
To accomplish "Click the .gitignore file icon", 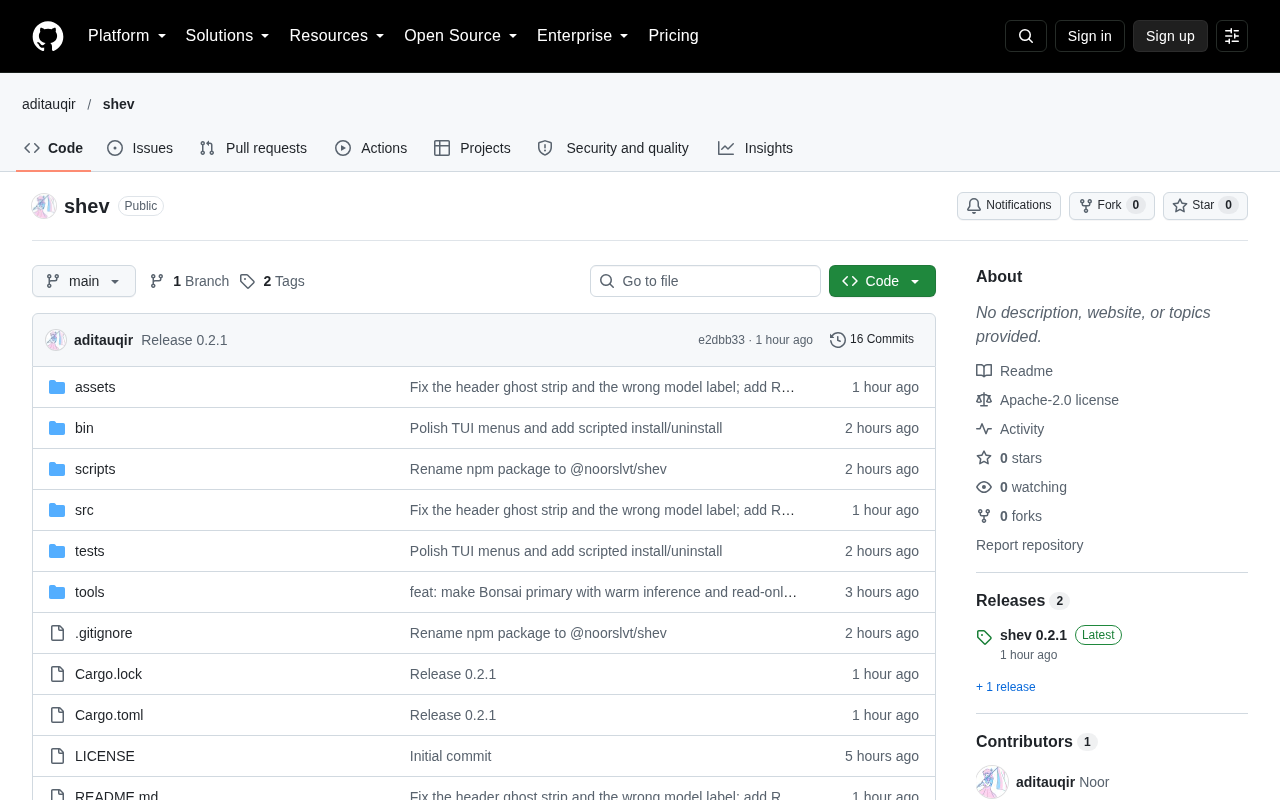I will point(57,633).
